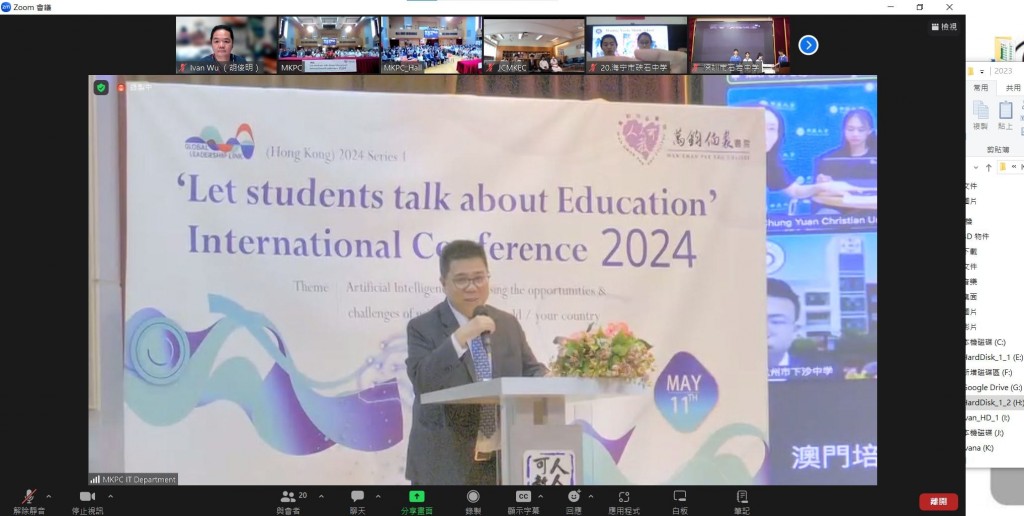Expand video options arrow beside camera
The image size is (1024, 516).
point(110,496)
